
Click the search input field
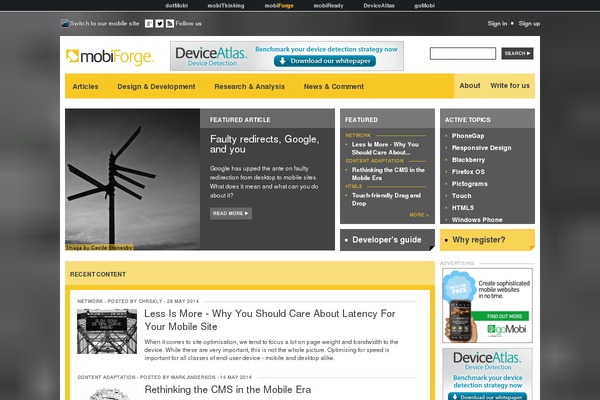pyautogui.click(x=463, y=54)
